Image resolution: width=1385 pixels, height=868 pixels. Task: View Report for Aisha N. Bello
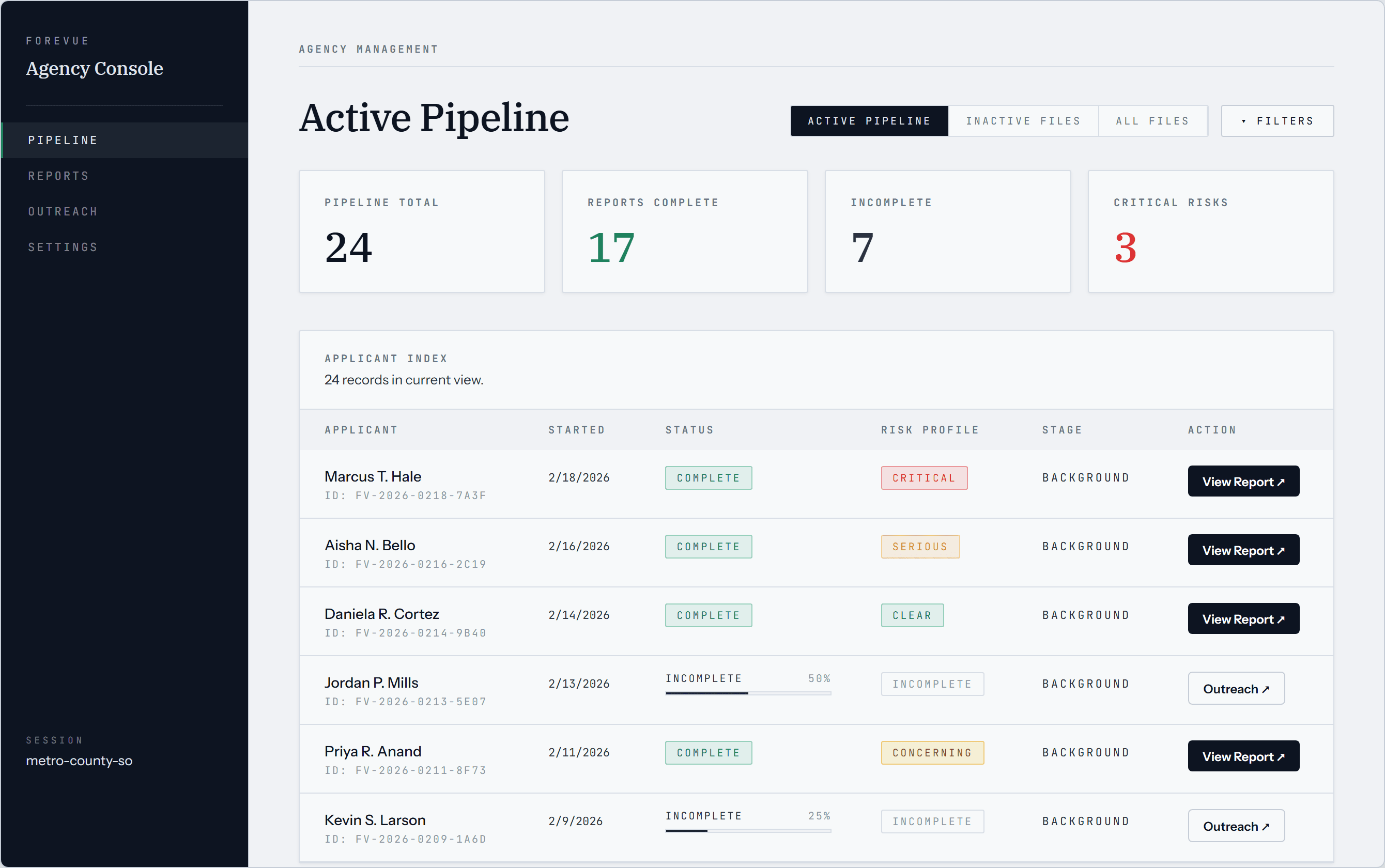point(1243,550)
